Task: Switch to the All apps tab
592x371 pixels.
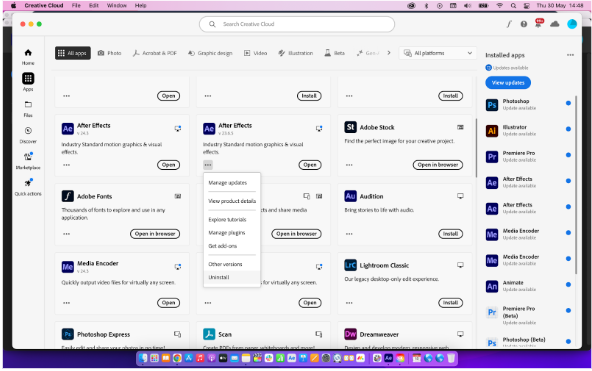Action: coord(72,53)
